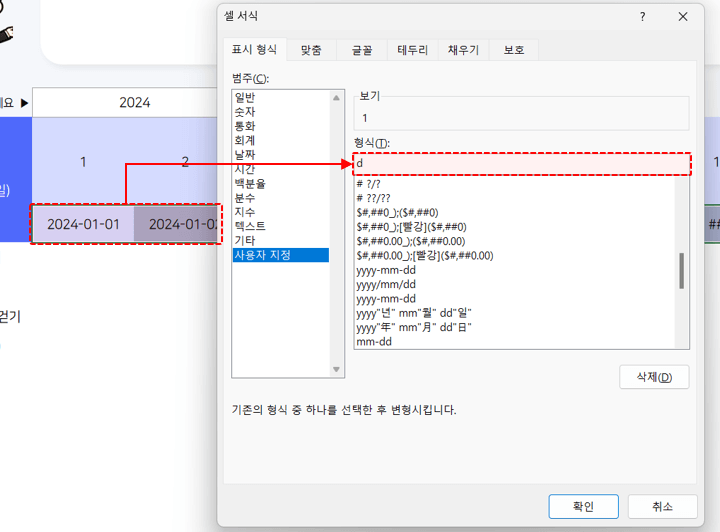Choose format yyyy/mm/dd
Viewport: 720px width, 532px height.
point(515,284)
